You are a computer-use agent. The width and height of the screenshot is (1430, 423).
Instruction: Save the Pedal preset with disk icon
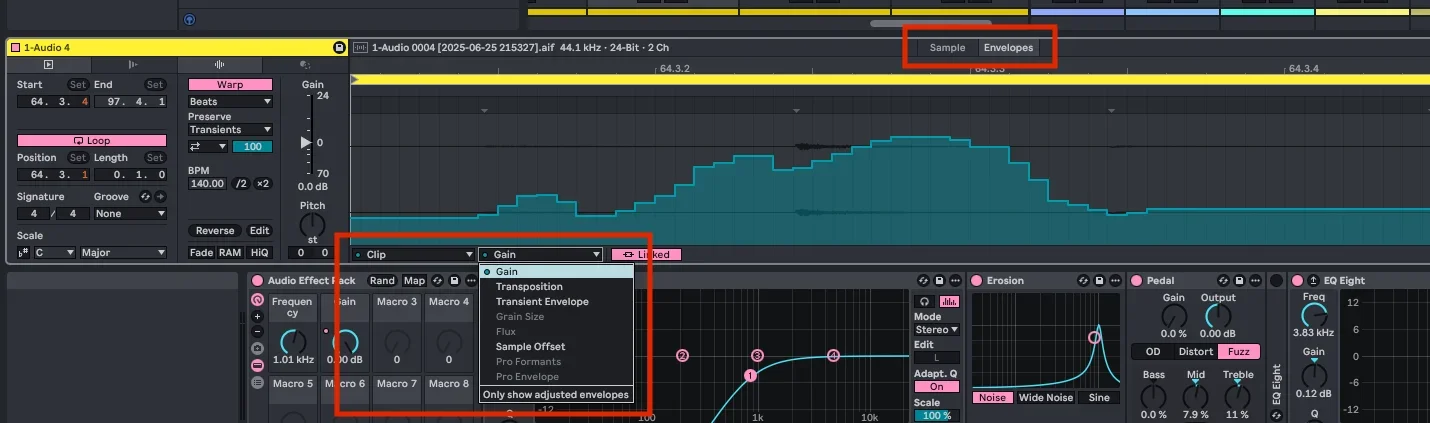1241,281
